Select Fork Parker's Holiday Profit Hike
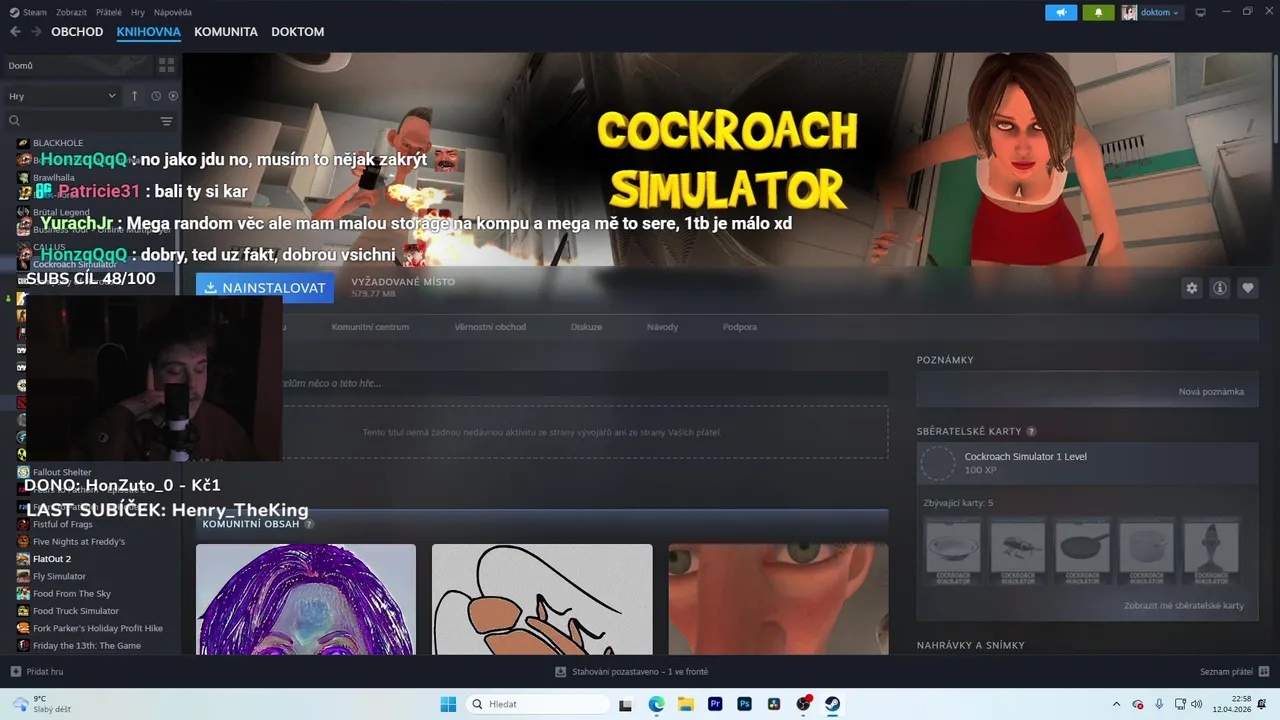The height and width of the screenshot is (720, 1280). tap(98, 628)
